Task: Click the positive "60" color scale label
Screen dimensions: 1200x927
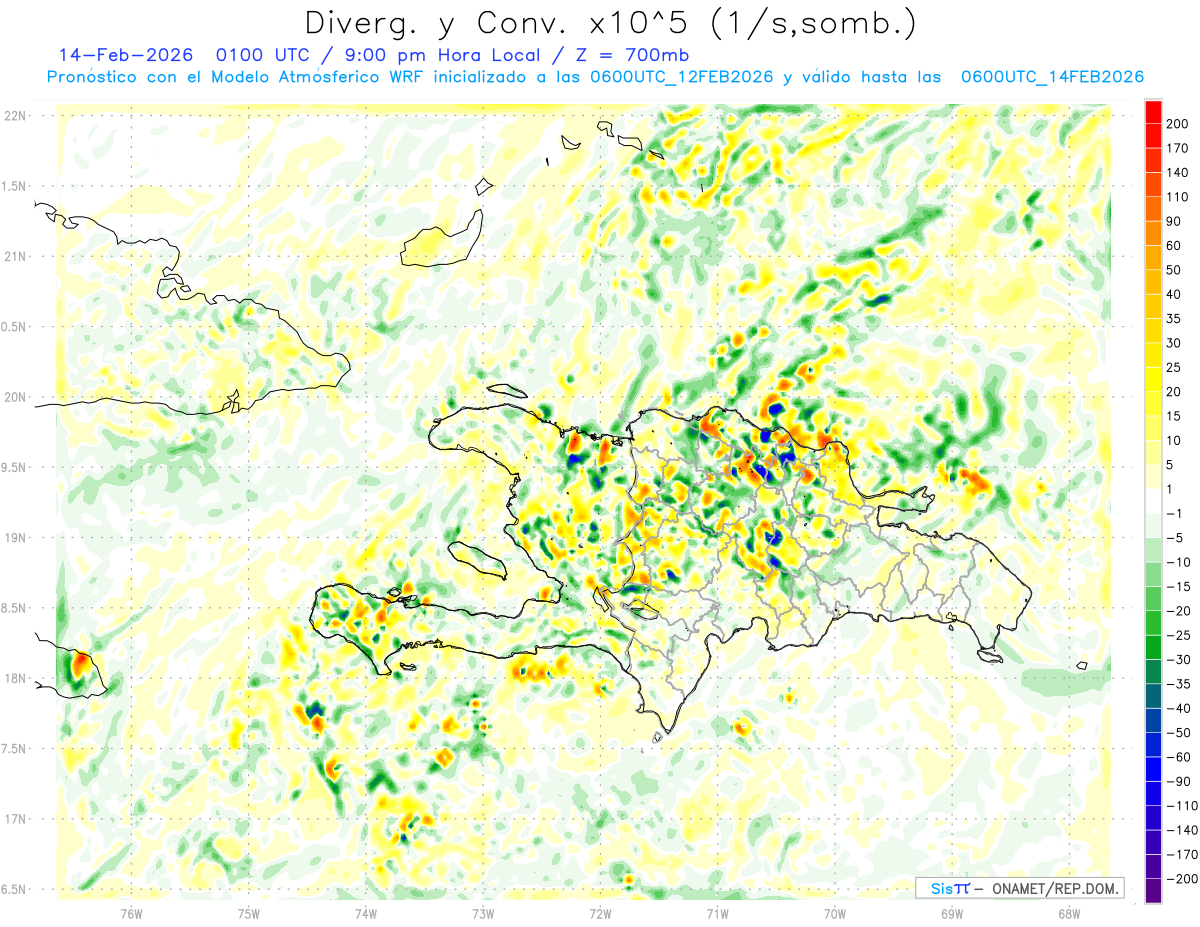Action: pyautogui.click(x=1174, y=246)
